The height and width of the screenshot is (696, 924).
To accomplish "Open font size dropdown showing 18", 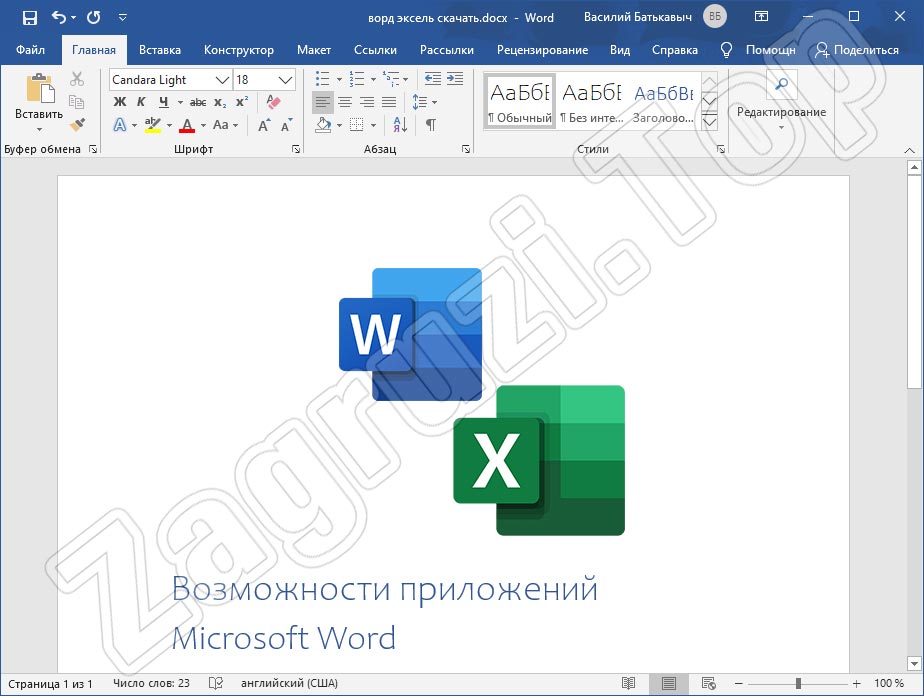I will click(285, 80).
